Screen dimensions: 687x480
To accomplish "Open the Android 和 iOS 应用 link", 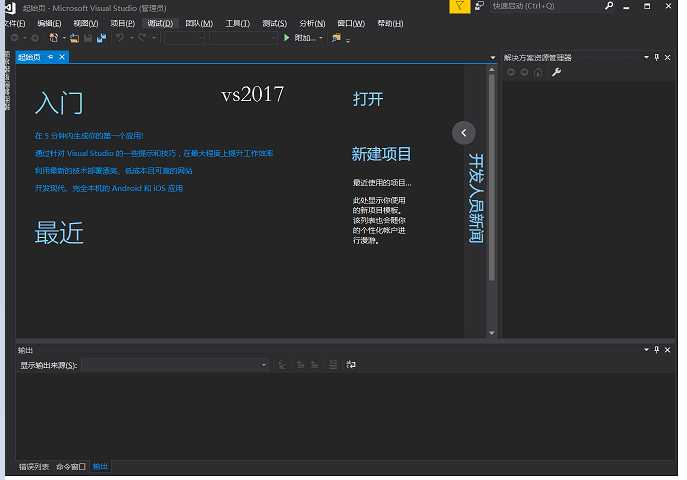I will click(109, 188).
